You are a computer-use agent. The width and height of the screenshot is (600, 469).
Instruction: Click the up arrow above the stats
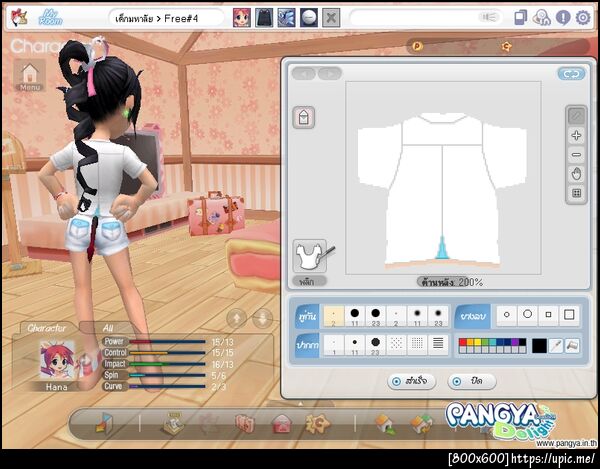pyautogui.click(x=236, y=318)
